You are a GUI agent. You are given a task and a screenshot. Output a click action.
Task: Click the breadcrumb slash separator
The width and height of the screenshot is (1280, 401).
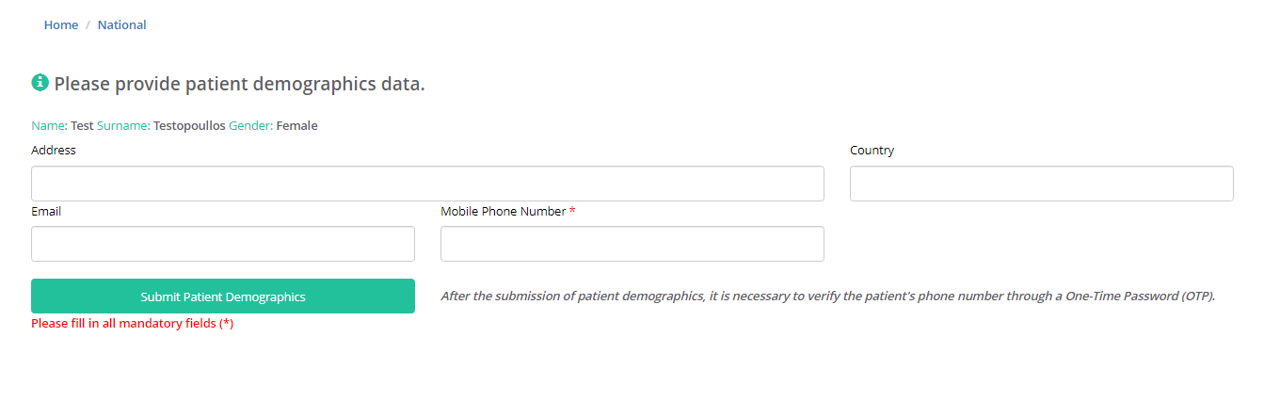click(88, 25)
